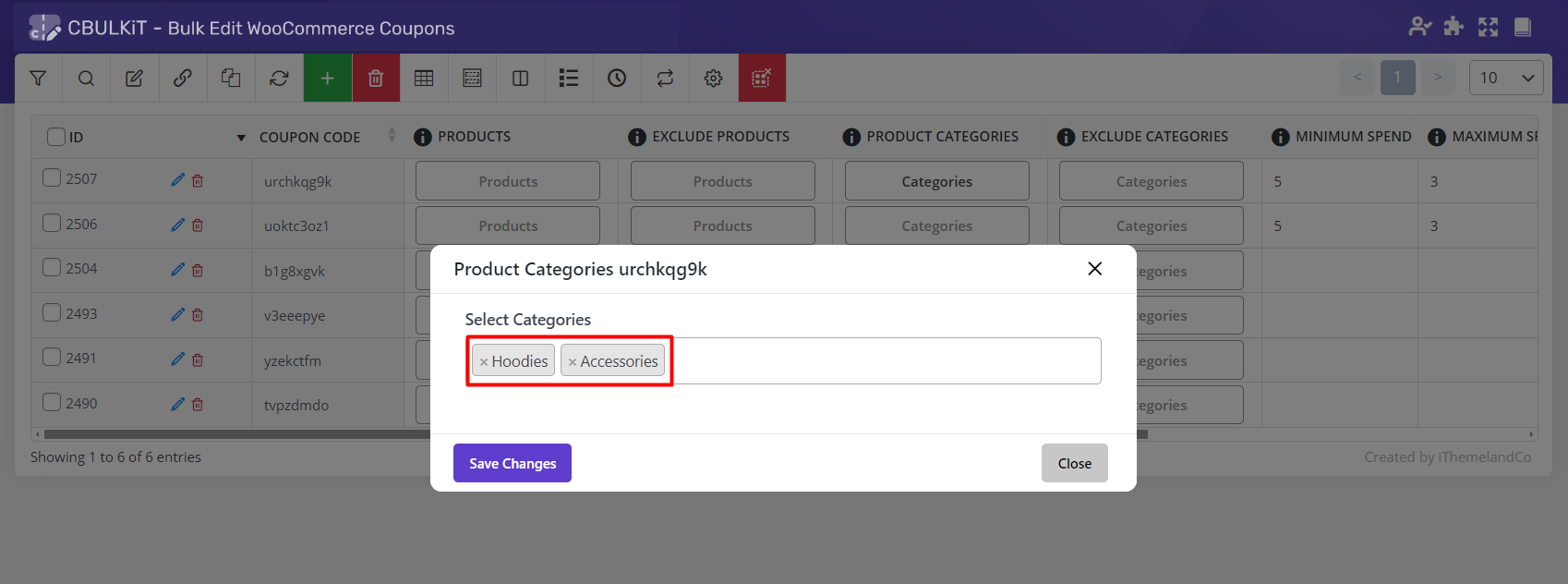Click the trash icon for coupon 2506
Viewport: 1568px width, 584px height.
(198, 225)
